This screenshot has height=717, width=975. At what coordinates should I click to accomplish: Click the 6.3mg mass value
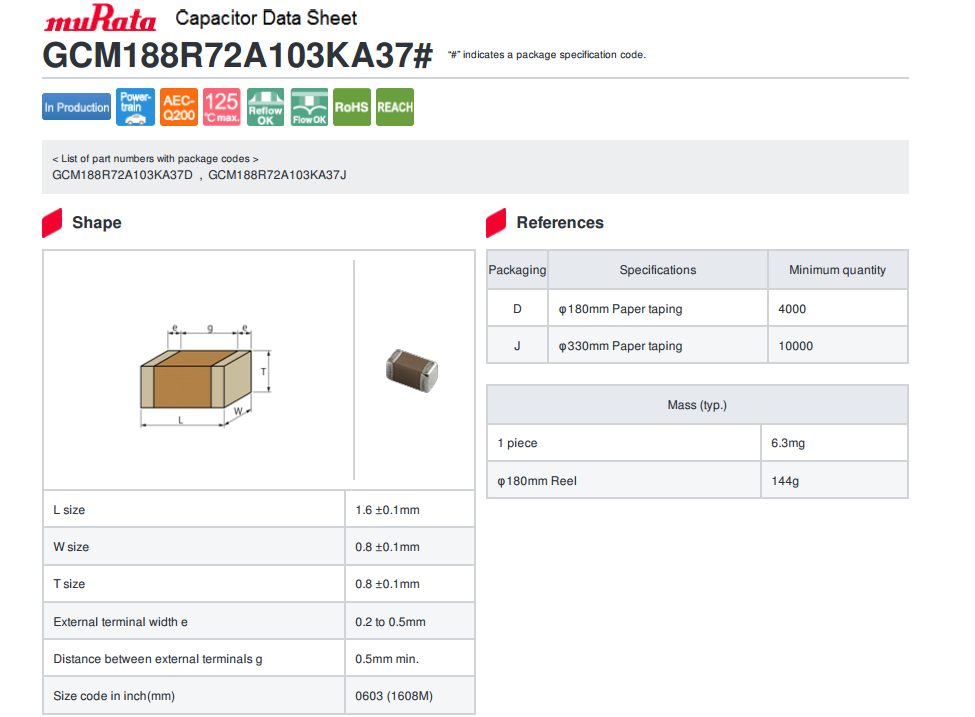788,443
